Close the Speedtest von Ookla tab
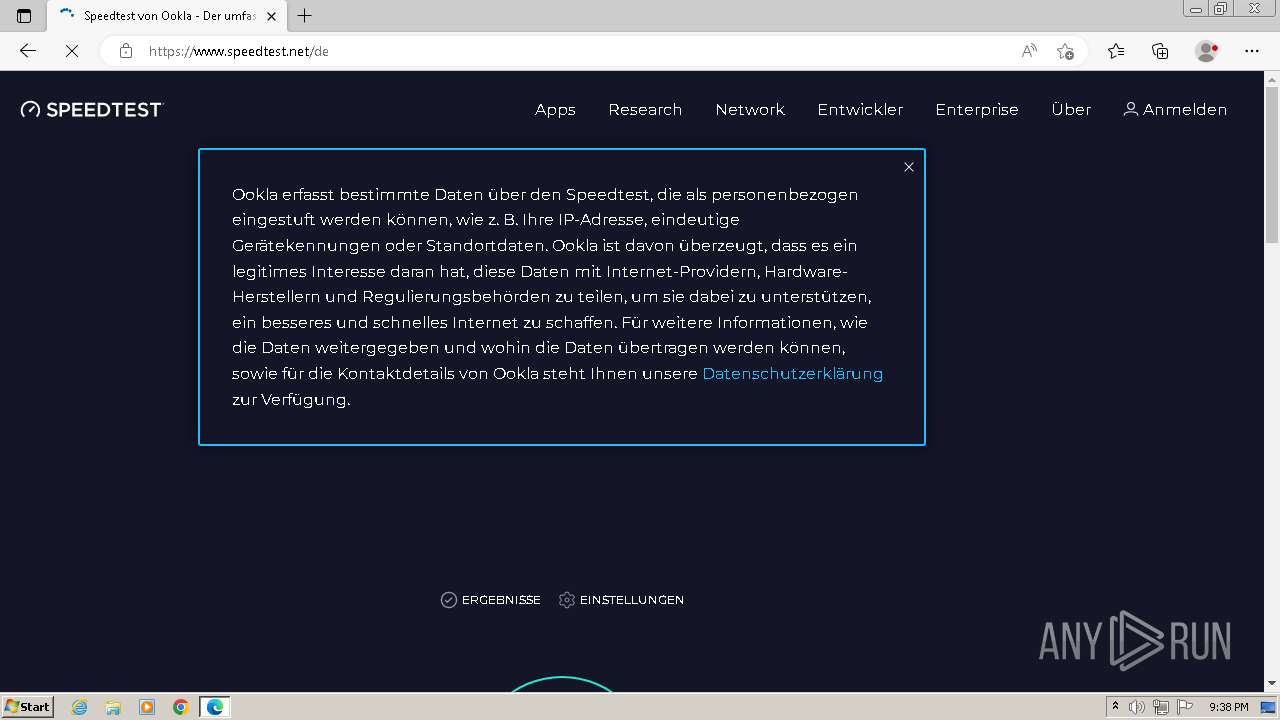 (271, 16)
